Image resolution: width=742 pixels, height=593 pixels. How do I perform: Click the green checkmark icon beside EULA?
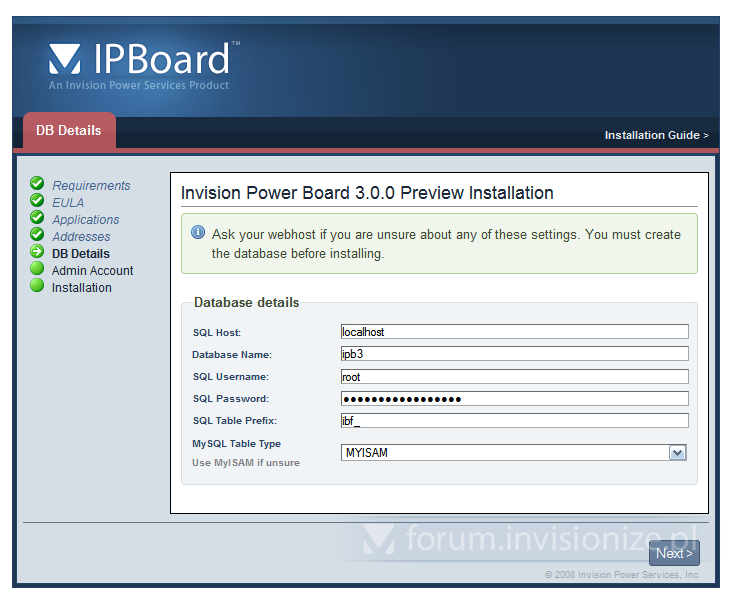37,201
